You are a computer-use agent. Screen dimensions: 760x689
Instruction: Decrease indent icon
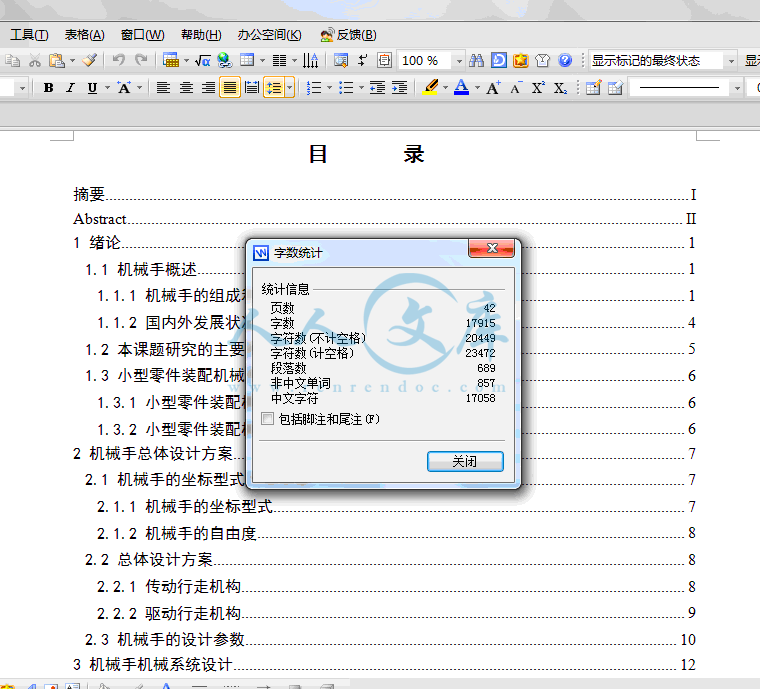coord(377,88)
